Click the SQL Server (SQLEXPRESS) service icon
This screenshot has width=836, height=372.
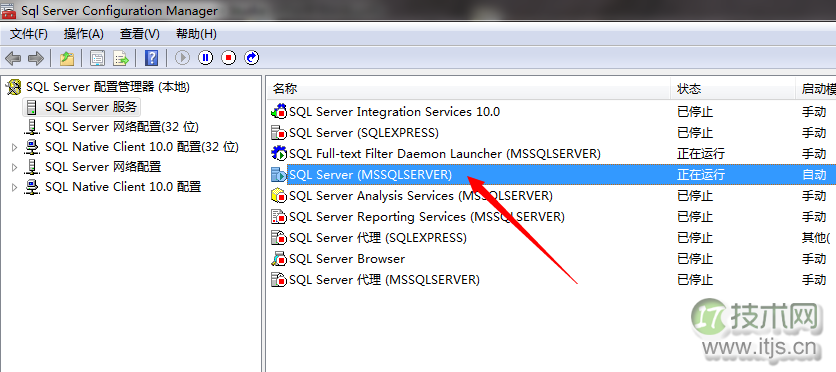[279, 133]
